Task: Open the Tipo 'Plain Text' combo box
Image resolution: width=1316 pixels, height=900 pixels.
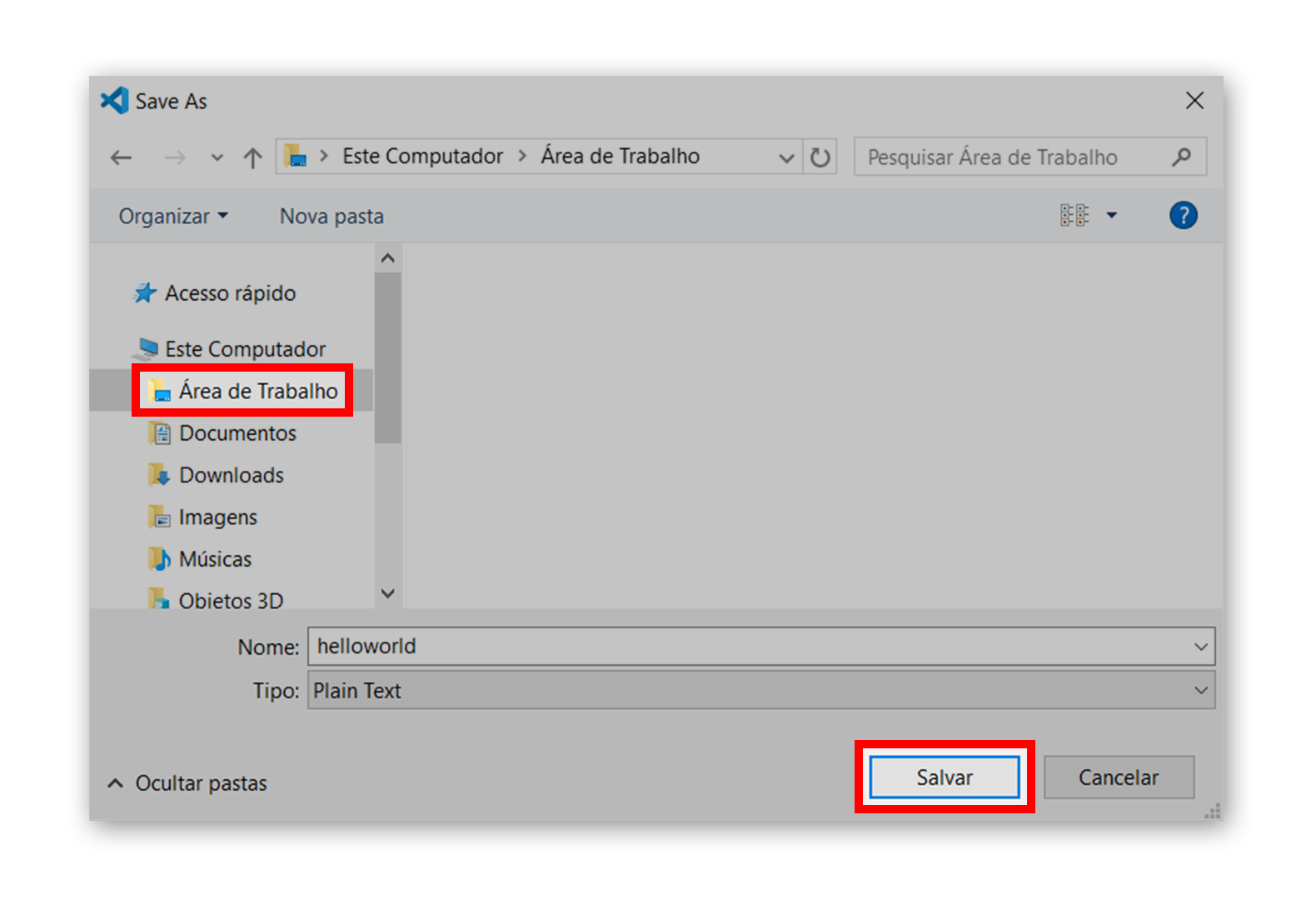Action: click(x=761, y=691)
